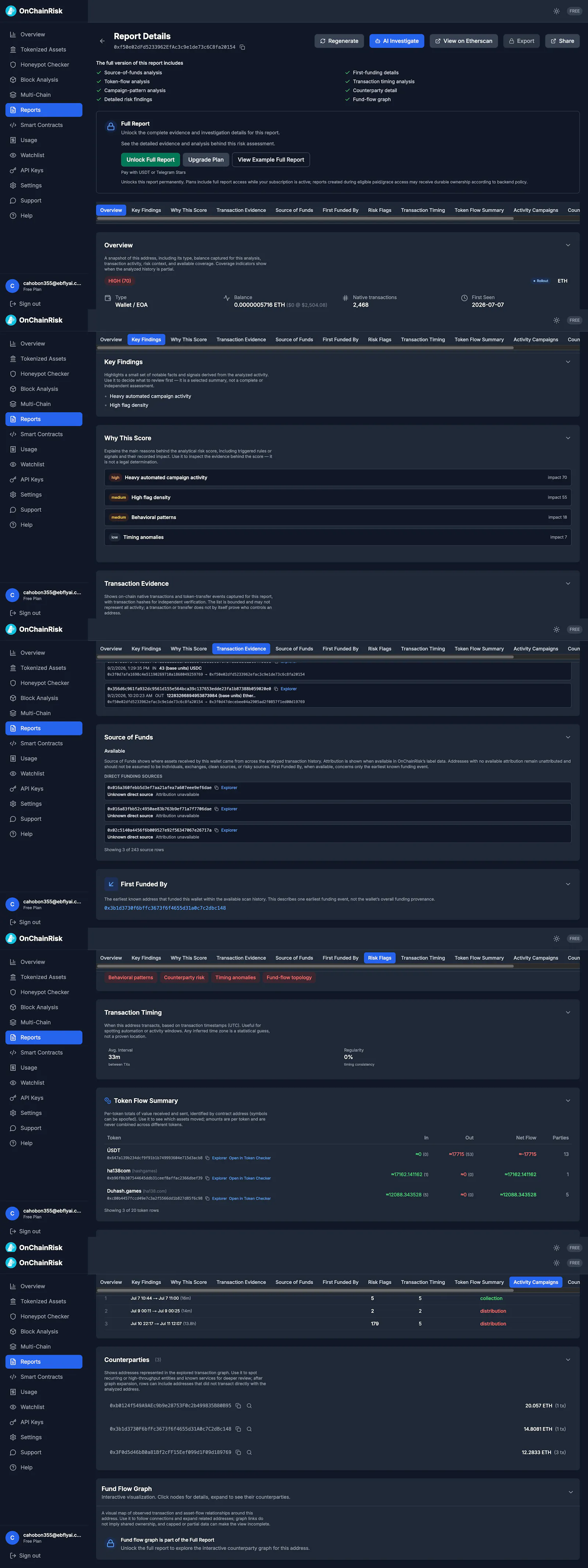Open Behavioral patterns impact 18 row
This screenshot has height=1568, width=588.
point(338,517)
